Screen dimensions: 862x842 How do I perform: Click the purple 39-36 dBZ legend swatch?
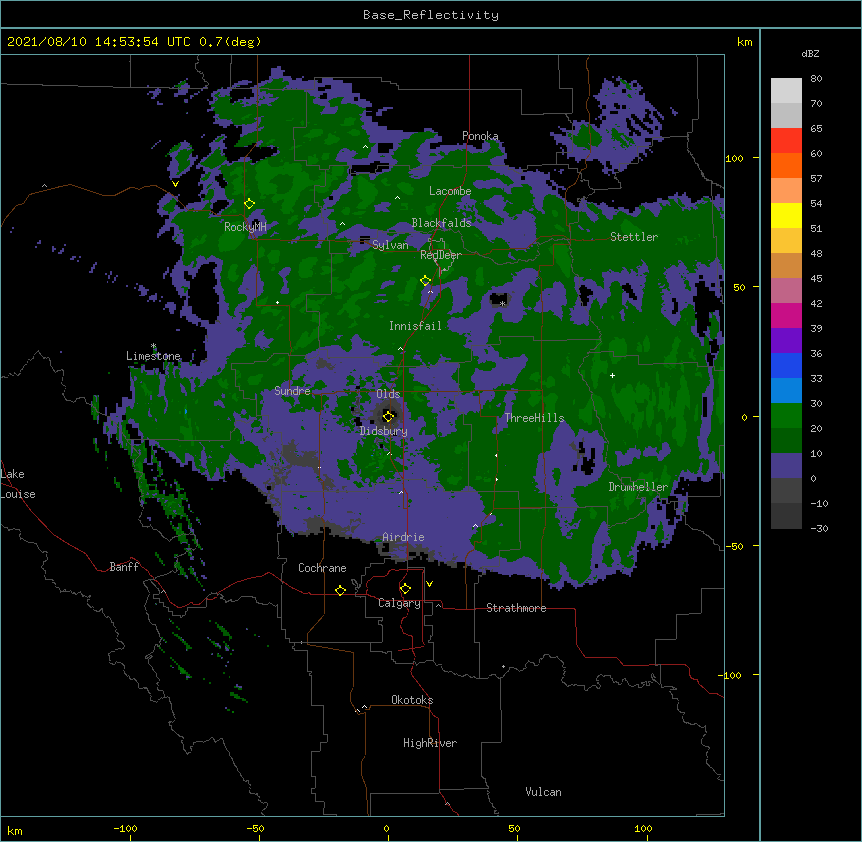coord(786,341)
